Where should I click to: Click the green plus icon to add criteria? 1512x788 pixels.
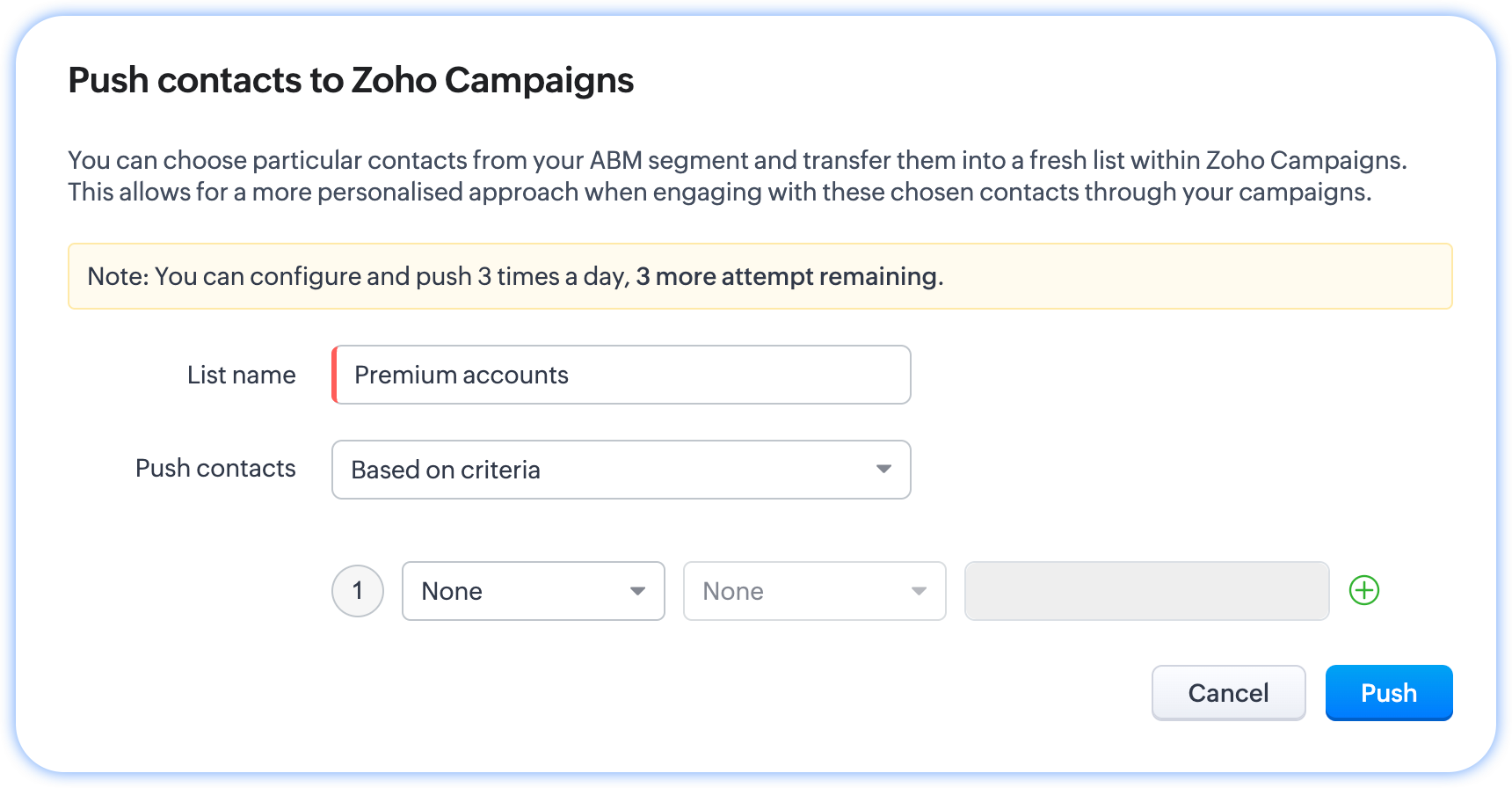tap(1363, 590)
